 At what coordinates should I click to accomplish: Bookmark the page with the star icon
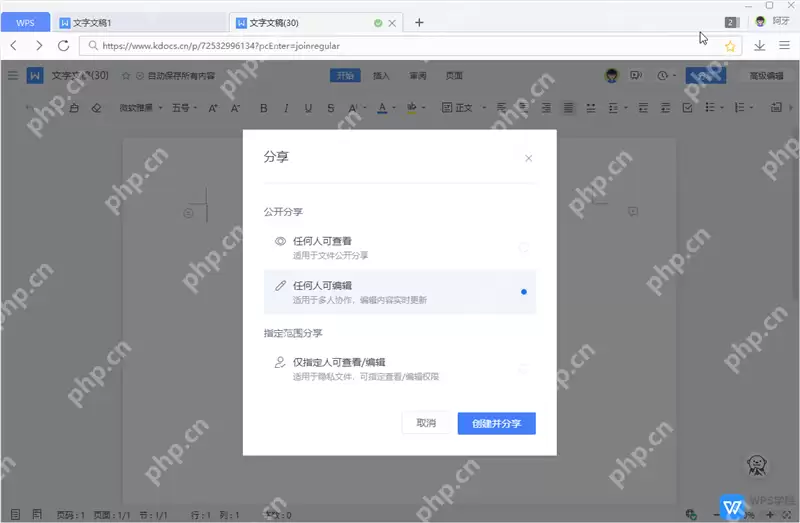(730, 46)
